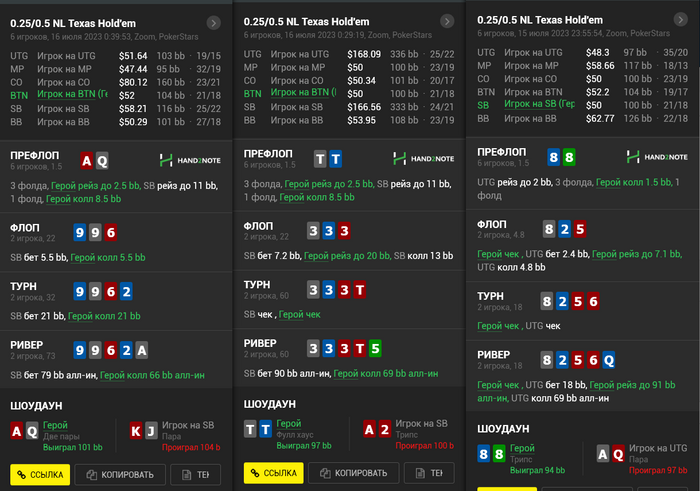Click the text button beside КОПИРОВАТЬ in TT hand
This screenshot has width=700, height=491.
[x=429, y=473]
